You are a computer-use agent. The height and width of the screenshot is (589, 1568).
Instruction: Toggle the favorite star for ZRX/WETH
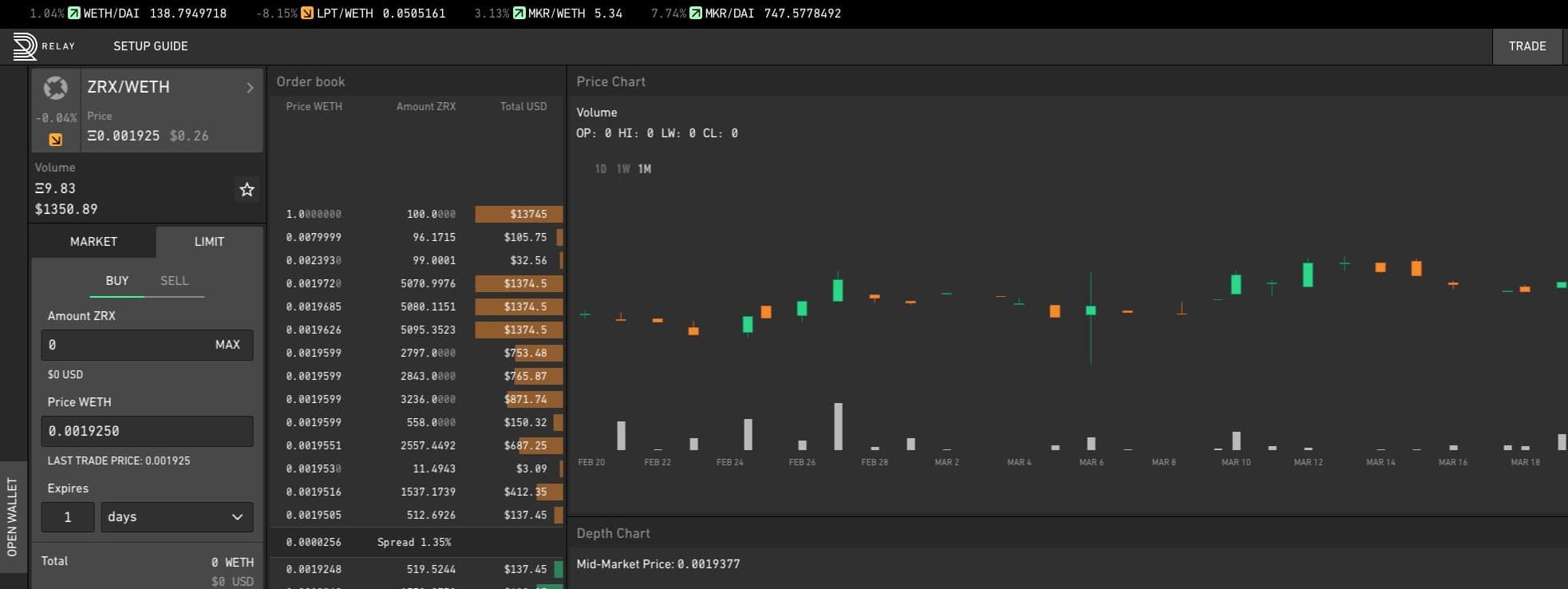click(247, 189)
